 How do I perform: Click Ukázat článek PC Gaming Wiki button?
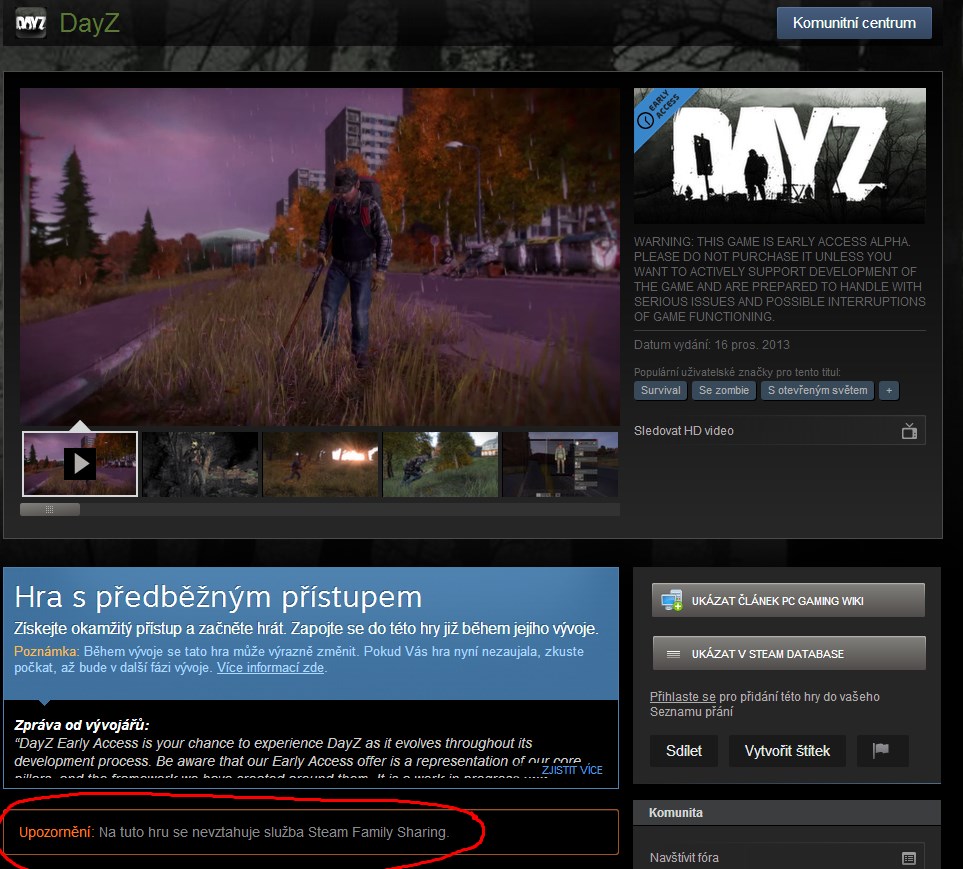pos(788,600)
